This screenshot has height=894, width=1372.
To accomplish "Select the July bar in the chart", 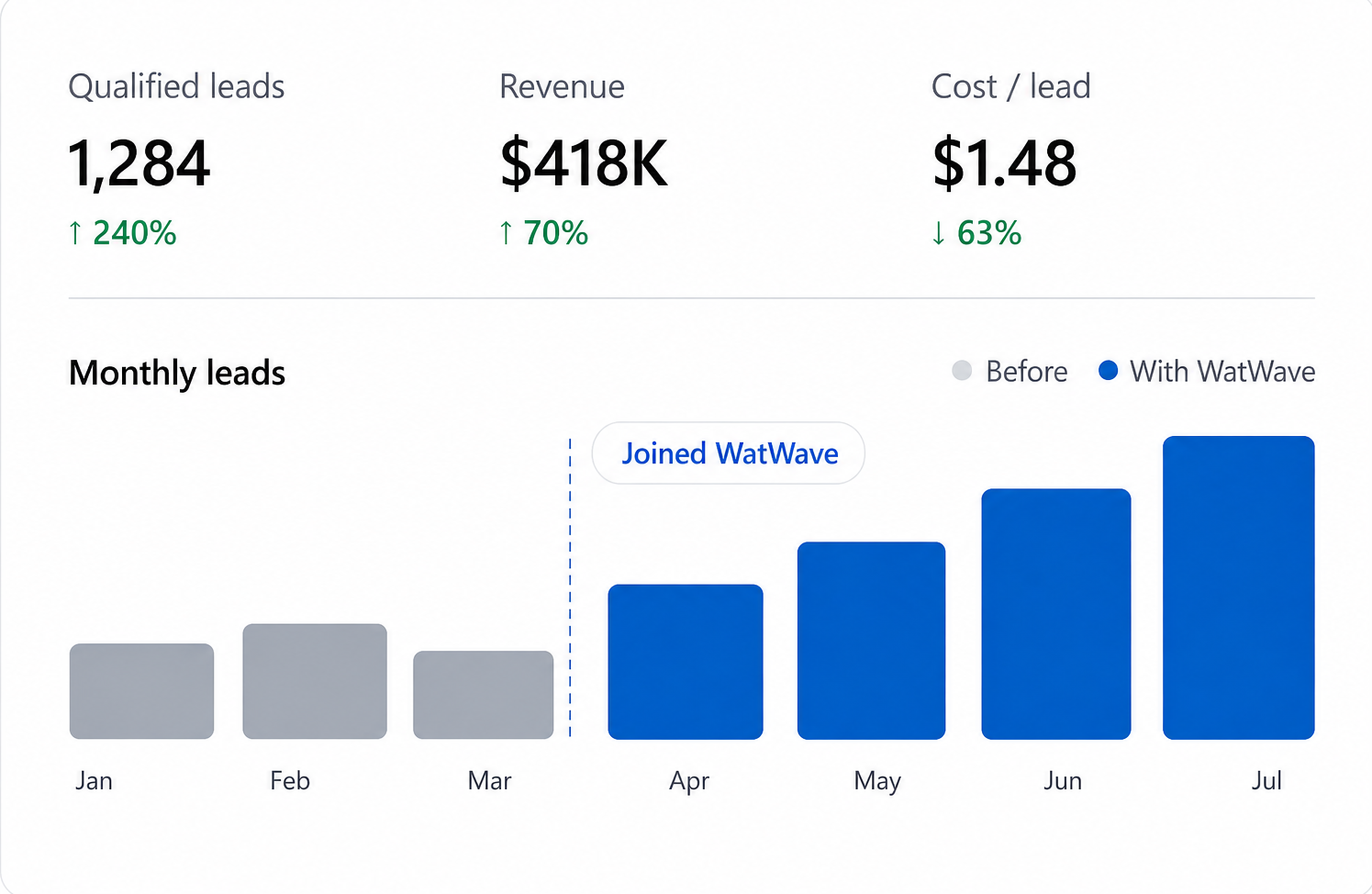I will (1239, 587).
